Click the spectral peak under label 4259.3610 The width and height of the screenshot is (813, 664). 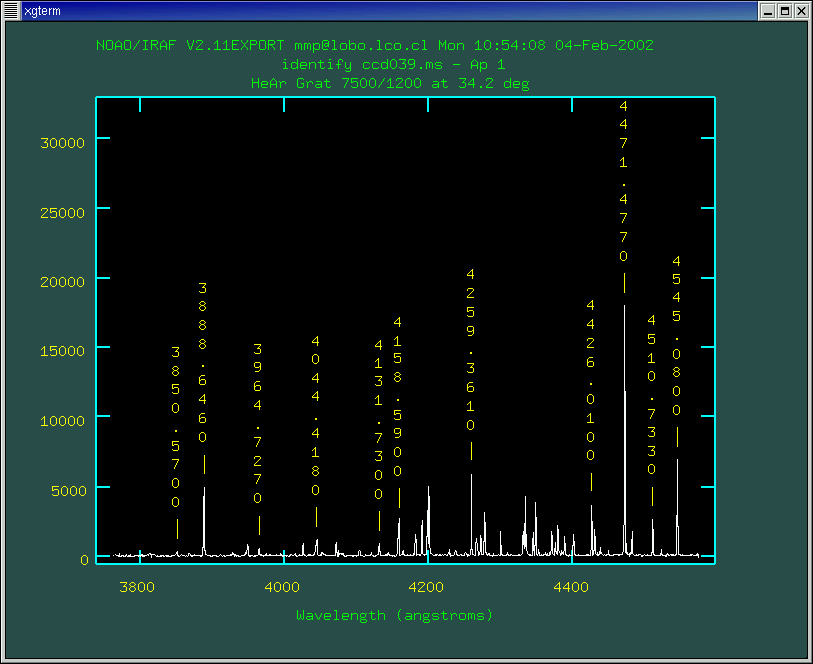[x=471, y=513]
